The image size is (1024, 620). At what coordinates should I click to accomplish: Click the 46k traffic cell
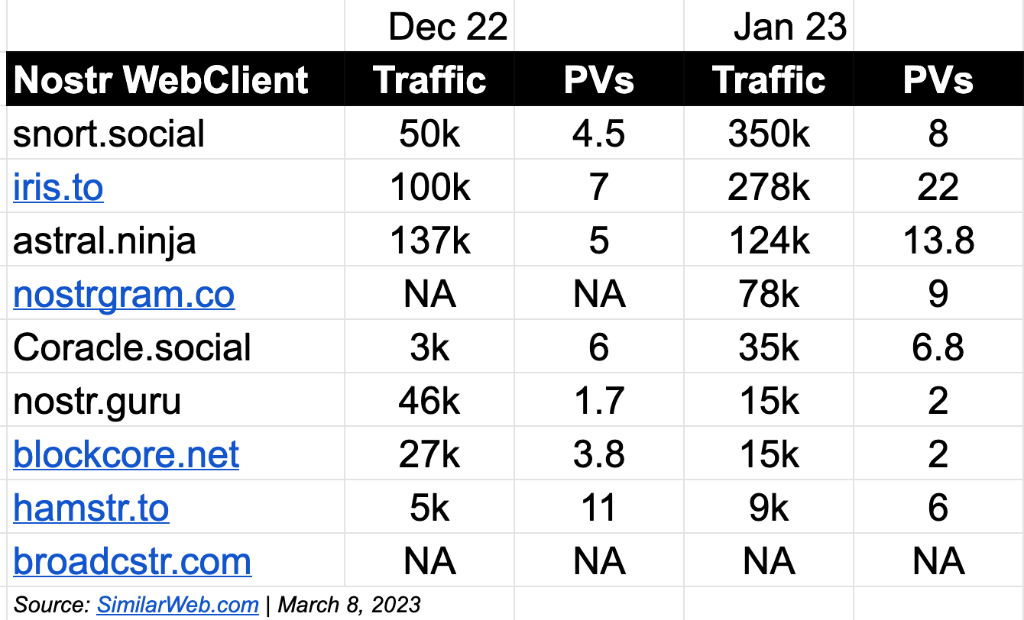(430, 401)
